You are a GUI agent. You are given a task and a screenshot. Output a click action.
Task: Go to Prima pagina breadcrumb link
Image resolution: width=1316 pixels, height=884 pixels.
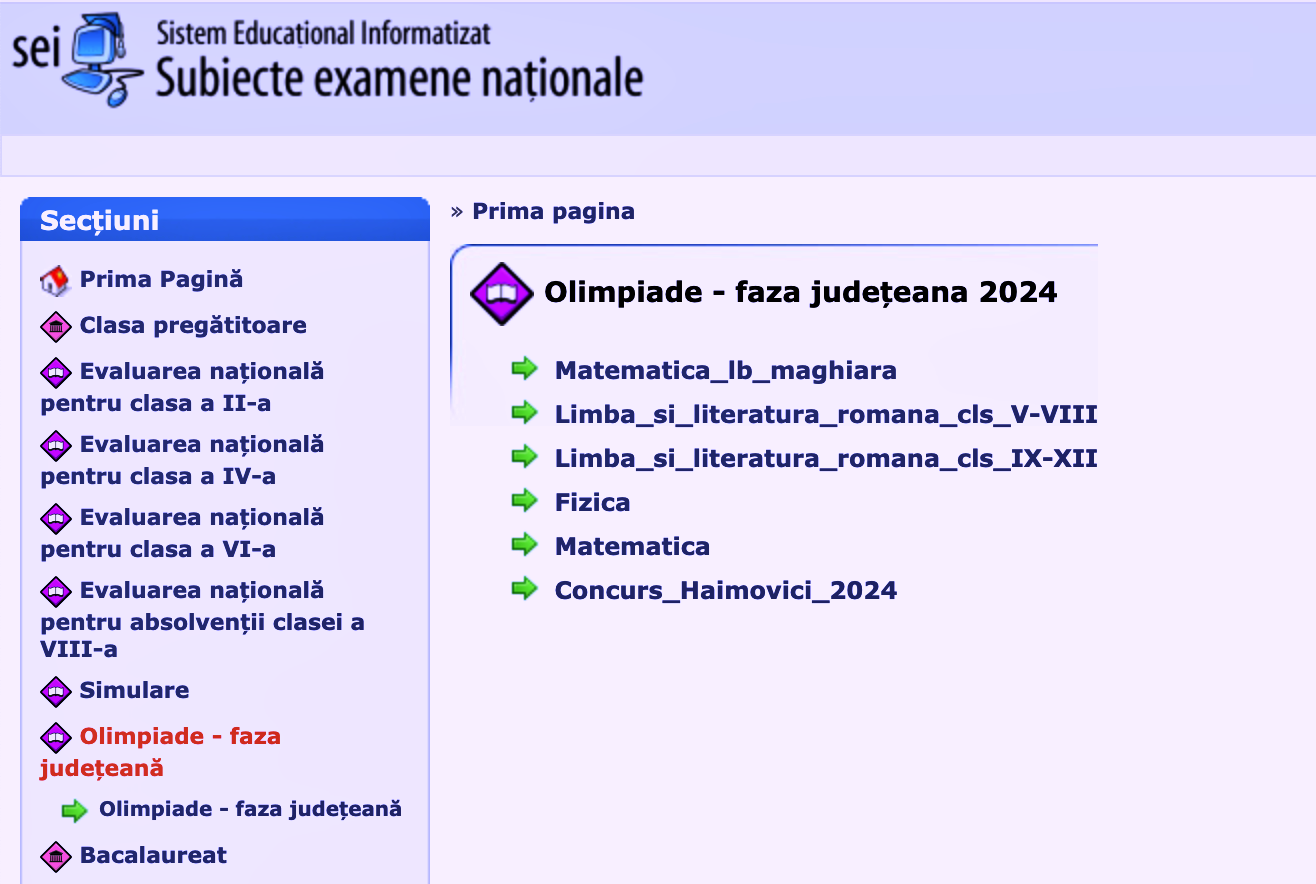point(553,212)
